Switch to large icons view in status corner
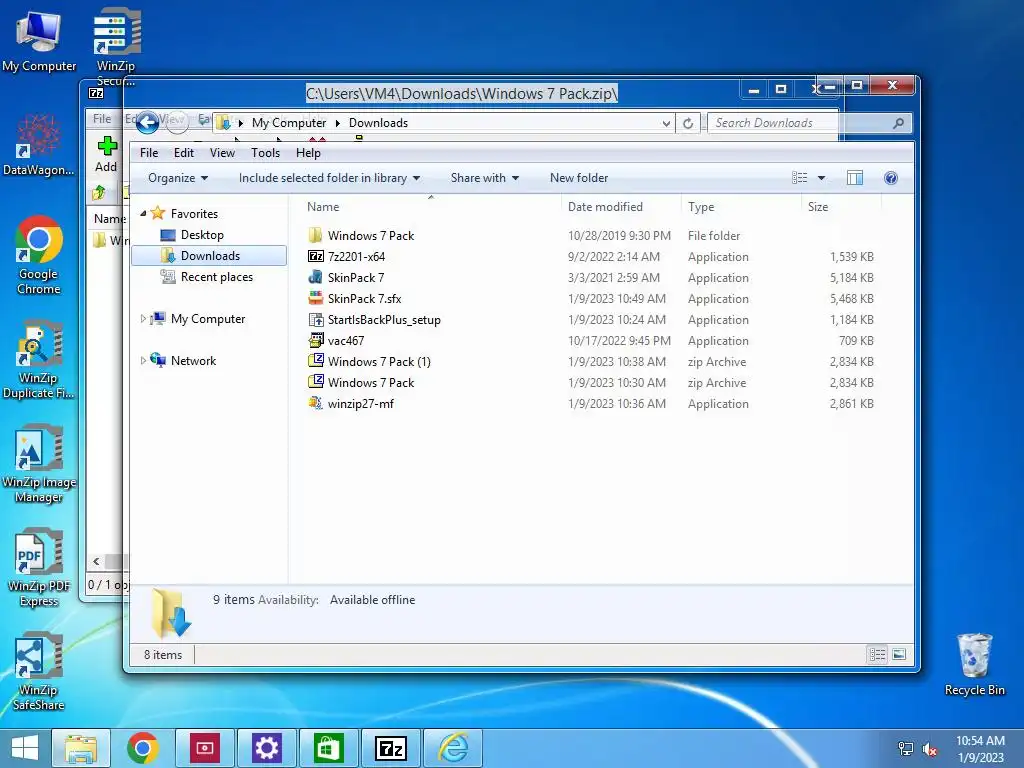Viewport: 1024px width, 768px height. (899, 654)
